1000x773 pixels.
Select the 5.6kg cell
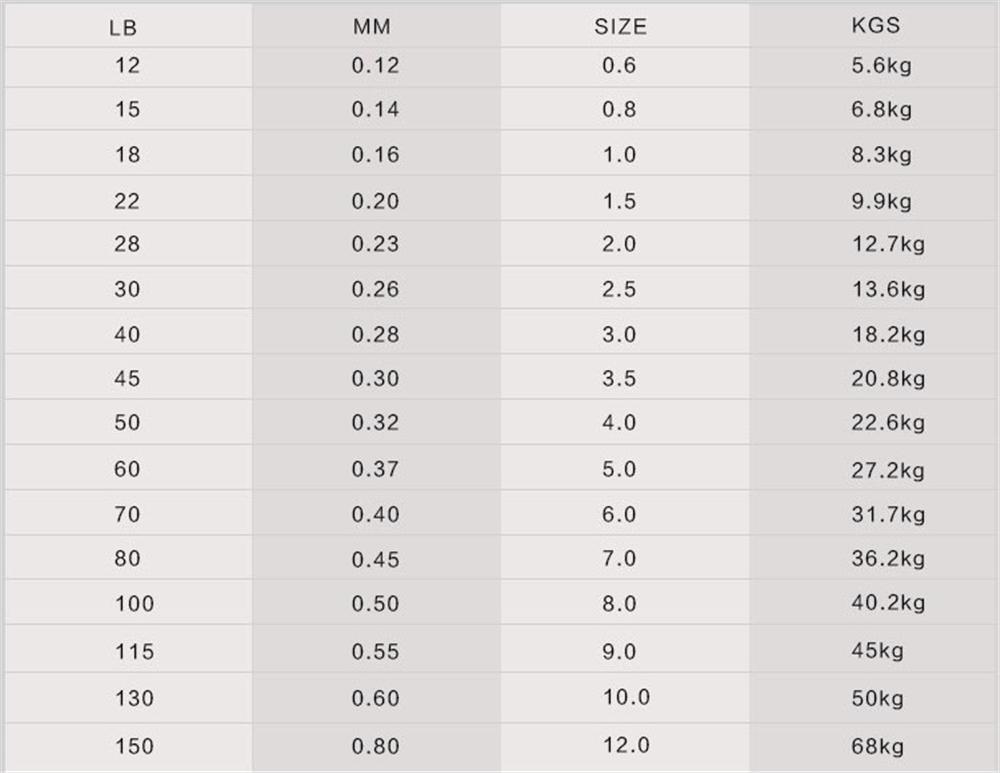(x=881, y=66)
